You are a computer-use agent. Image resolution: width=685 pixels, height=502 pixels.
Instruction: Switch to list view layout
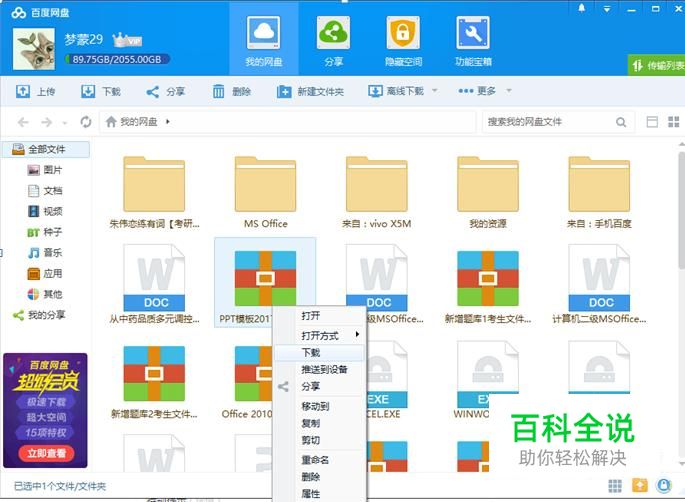pos(652,122)
